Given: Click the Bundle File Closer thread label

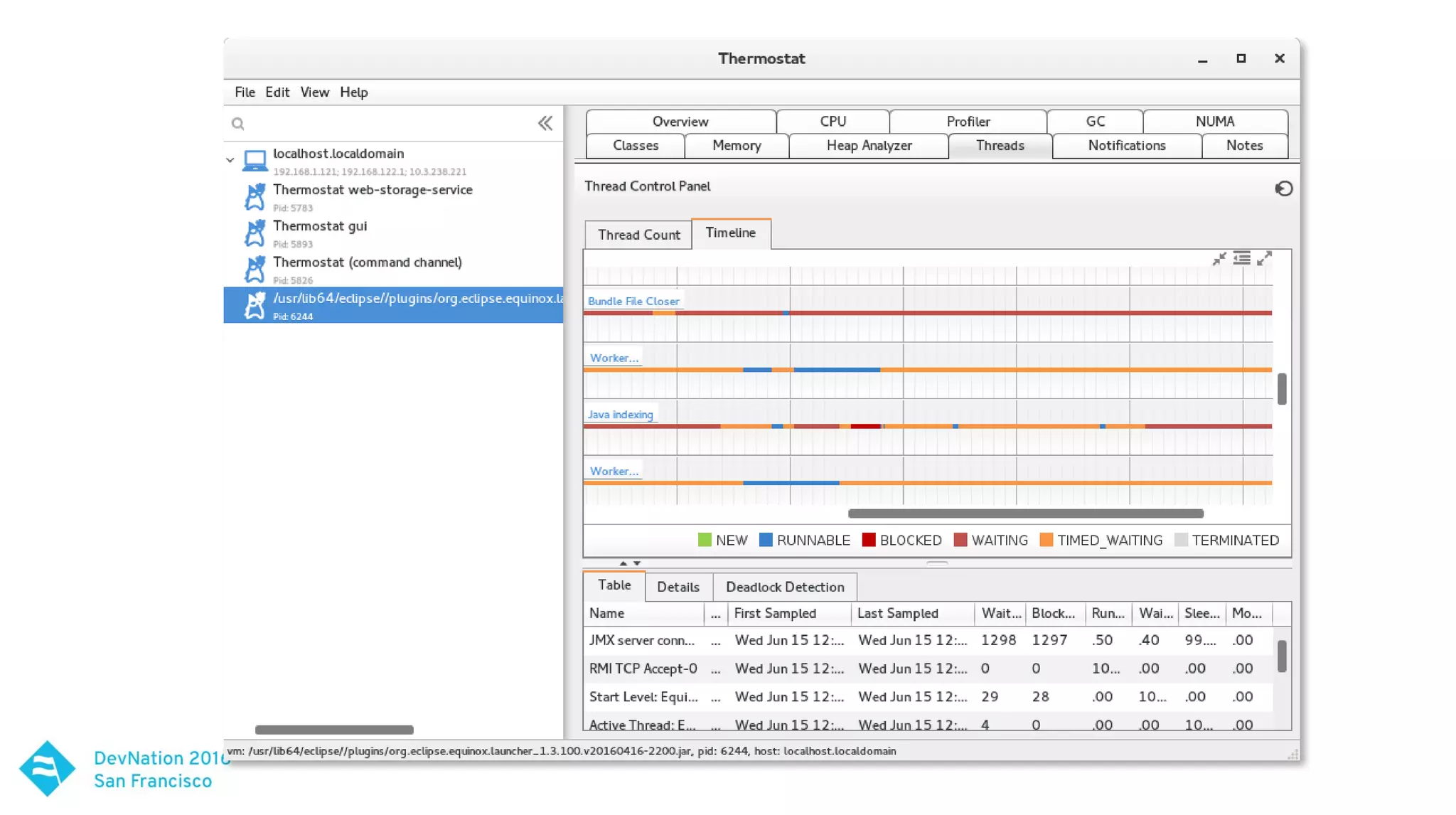Looking at the screenshot, I should pyautogui.click(x=633, y=302).
